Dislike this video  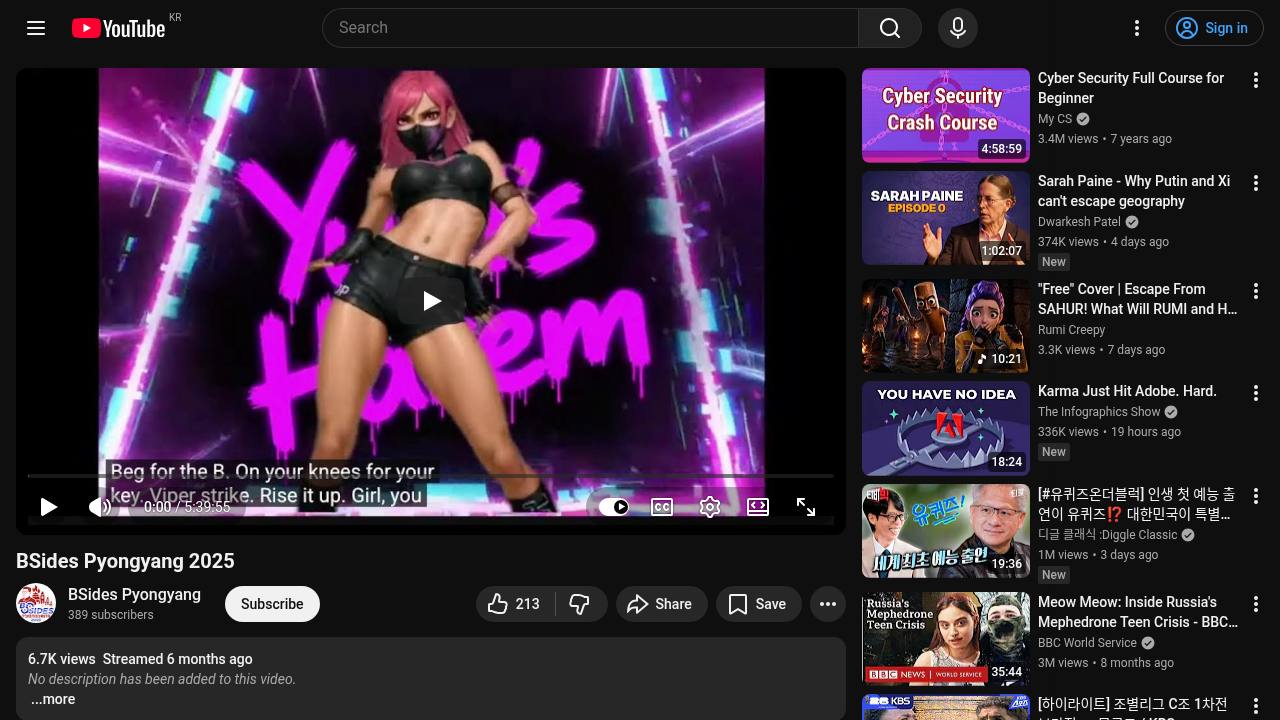pos(580,604)
